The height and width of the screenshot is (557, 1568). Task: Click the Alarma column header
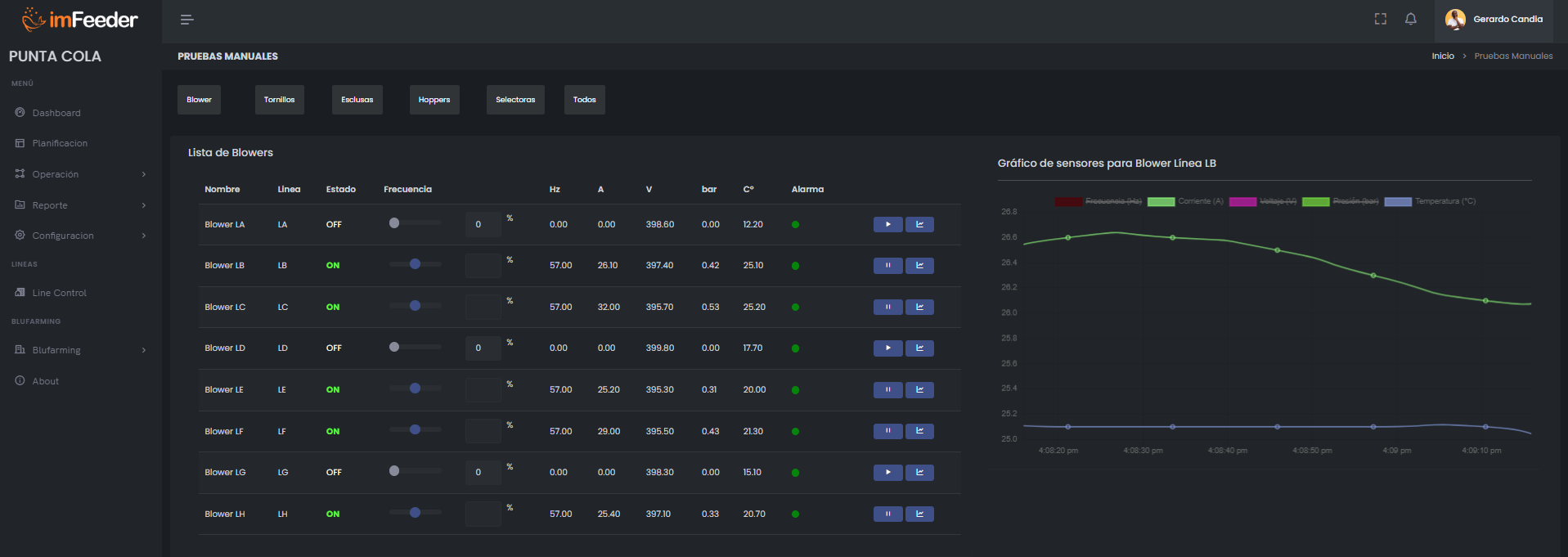click(x=807, y=189)
